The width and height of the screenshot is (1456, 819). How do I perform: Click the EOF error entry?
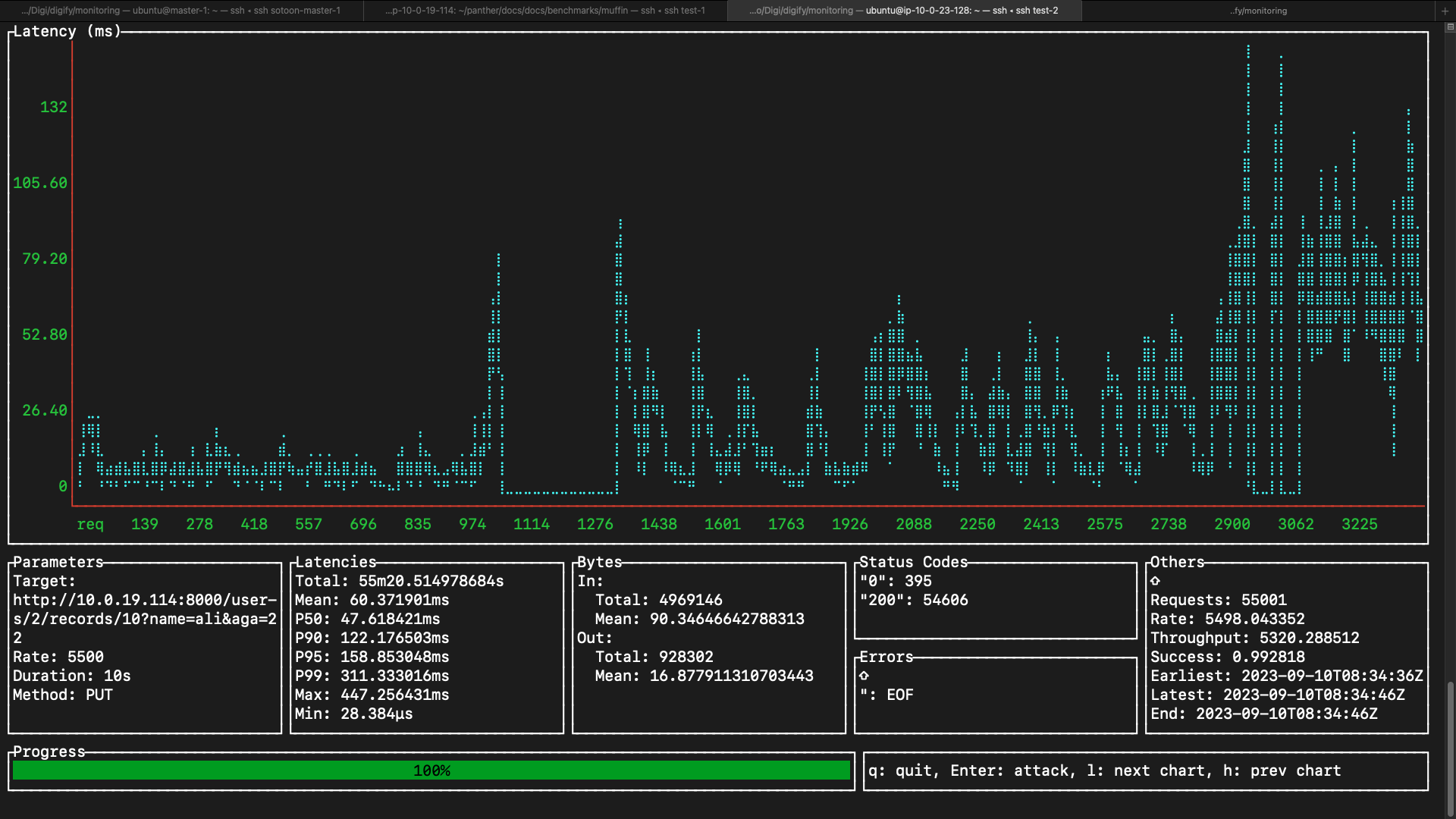899,695
